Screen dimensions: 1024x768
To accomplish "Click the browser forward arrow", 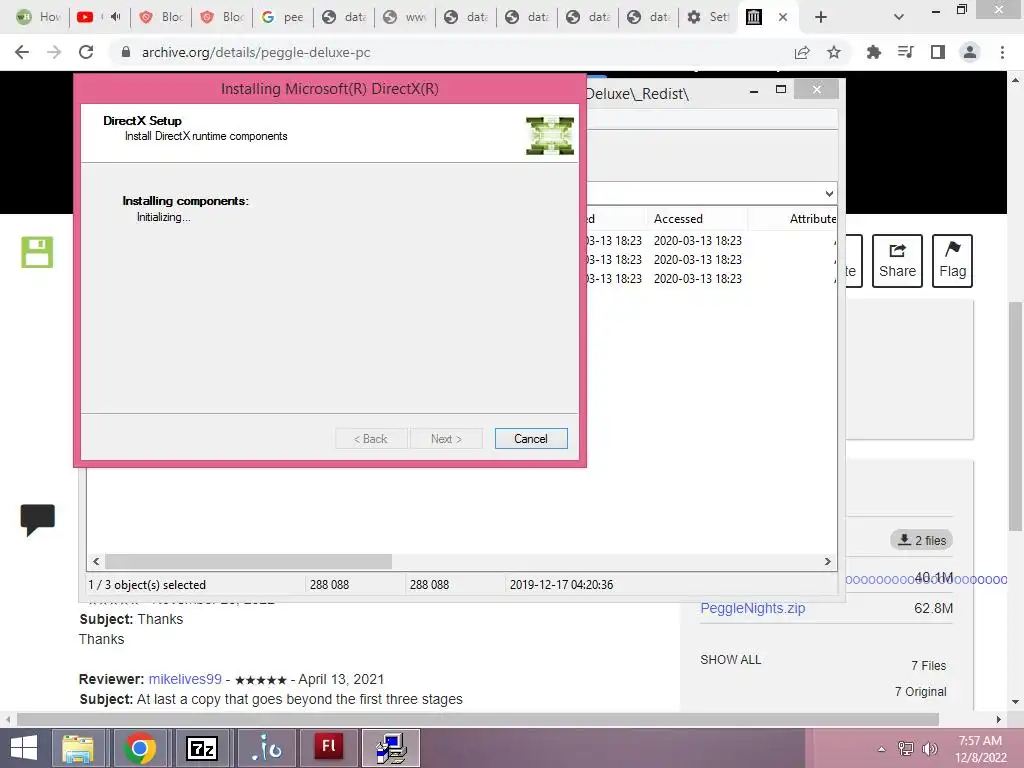I will pos(54,52).
